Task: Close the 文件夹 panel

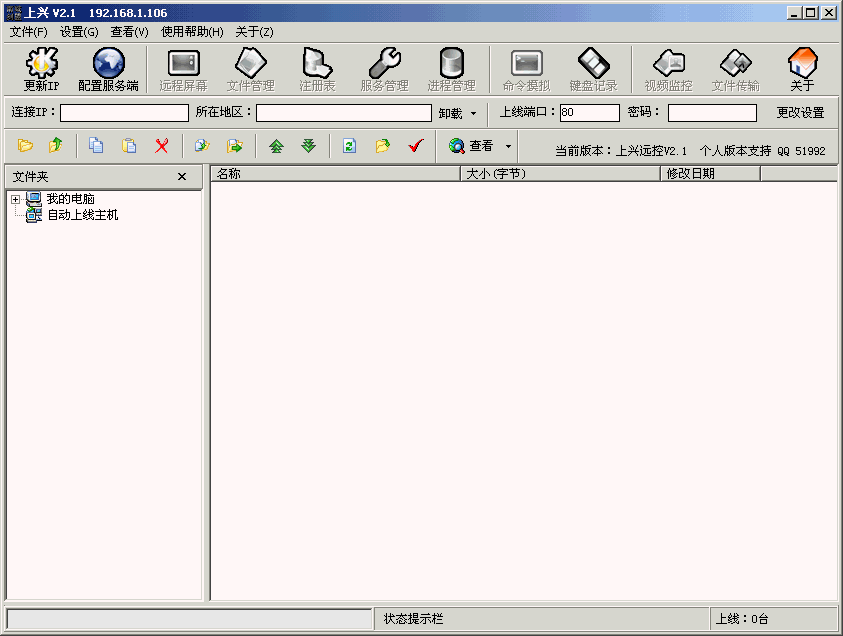Action: (x=182, y=176)
